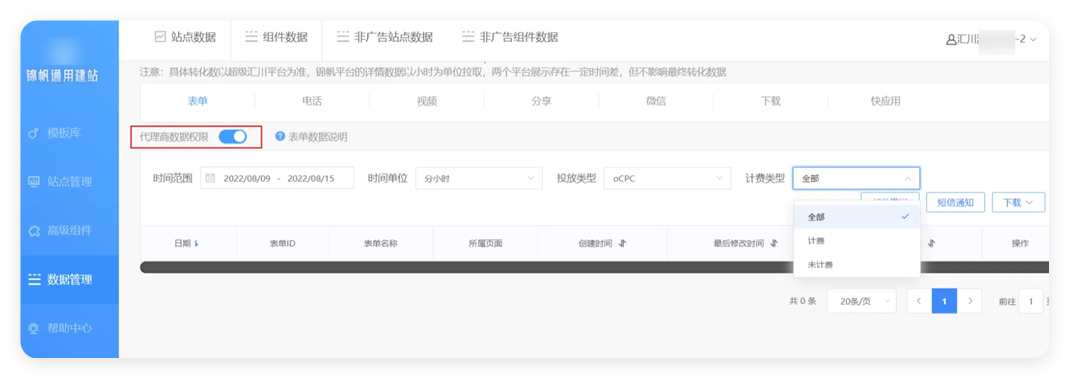
Task: Select the 微信 data category tab
Action: click(656, 101)
